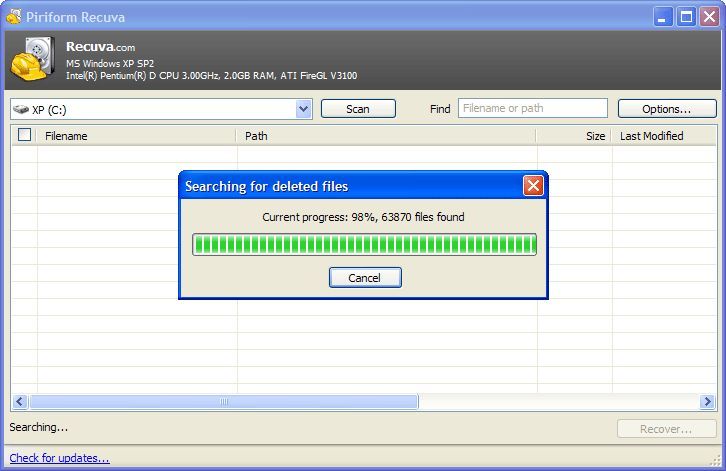Minimize the Piriform Recuva window
Image resolution: width=726 pixels, height=471 pixels.
coord(663,17)
